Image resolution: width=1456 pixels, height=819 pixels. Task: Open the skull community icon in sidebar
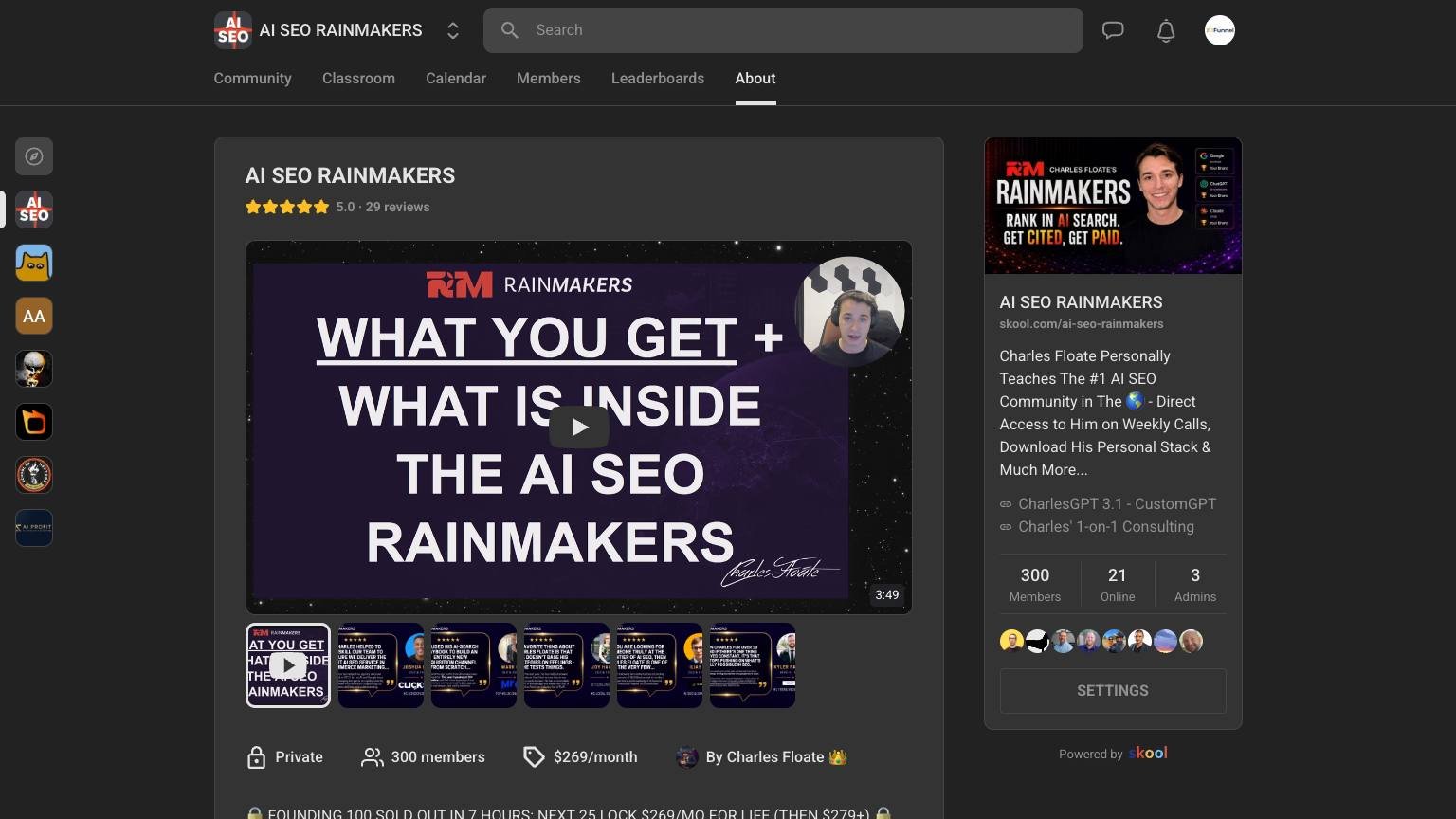coord(34,369)
